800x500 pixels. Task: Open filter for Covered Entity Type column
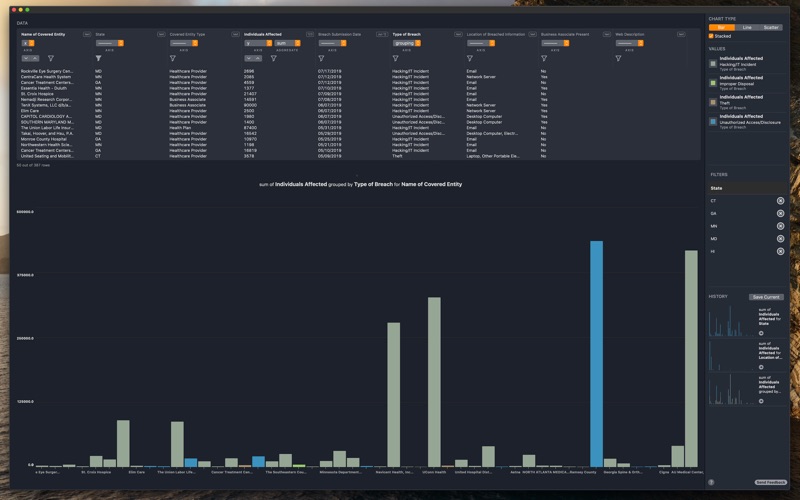coord(172,59)
